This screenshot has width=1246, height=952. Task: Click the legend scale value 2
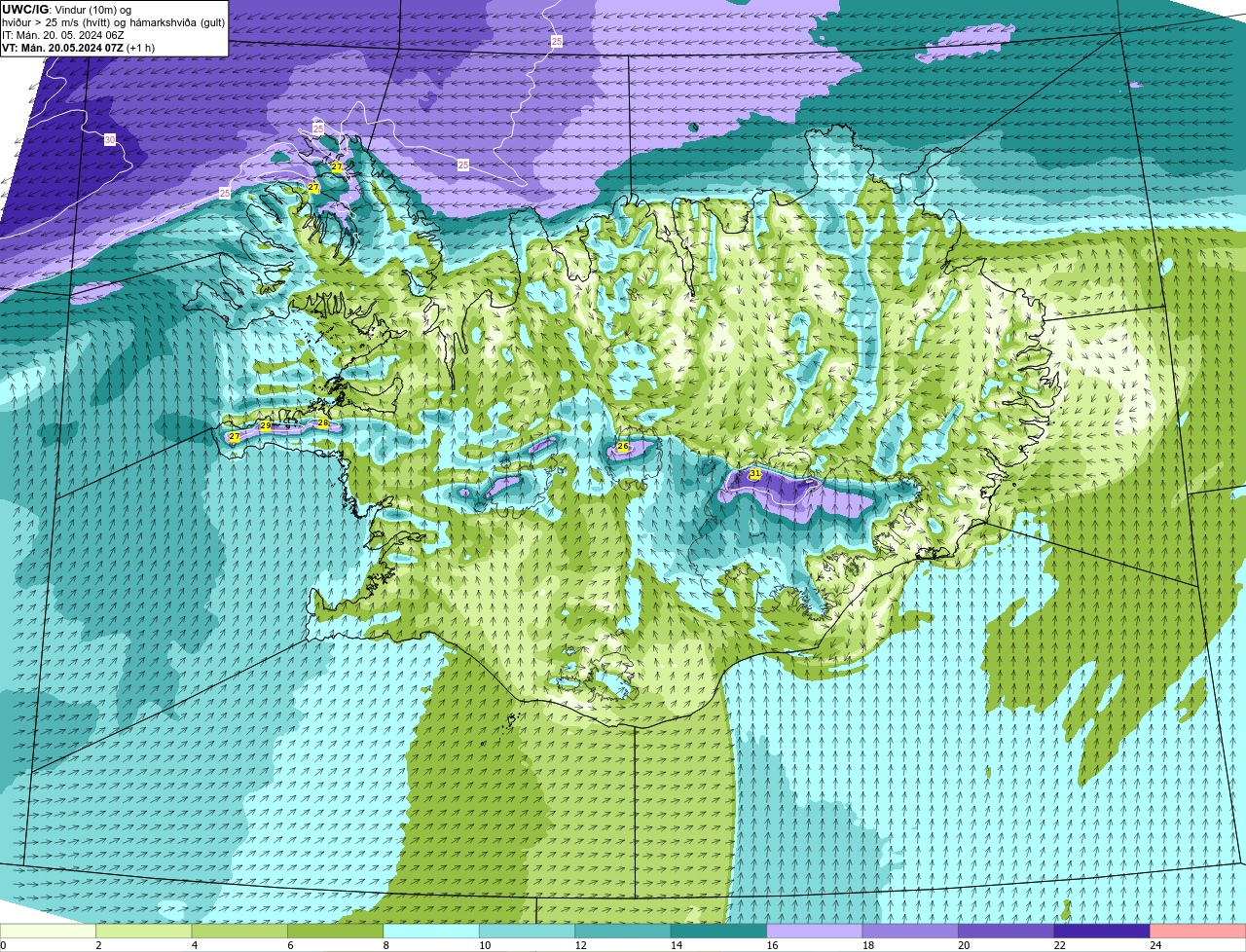pos(98,945)
